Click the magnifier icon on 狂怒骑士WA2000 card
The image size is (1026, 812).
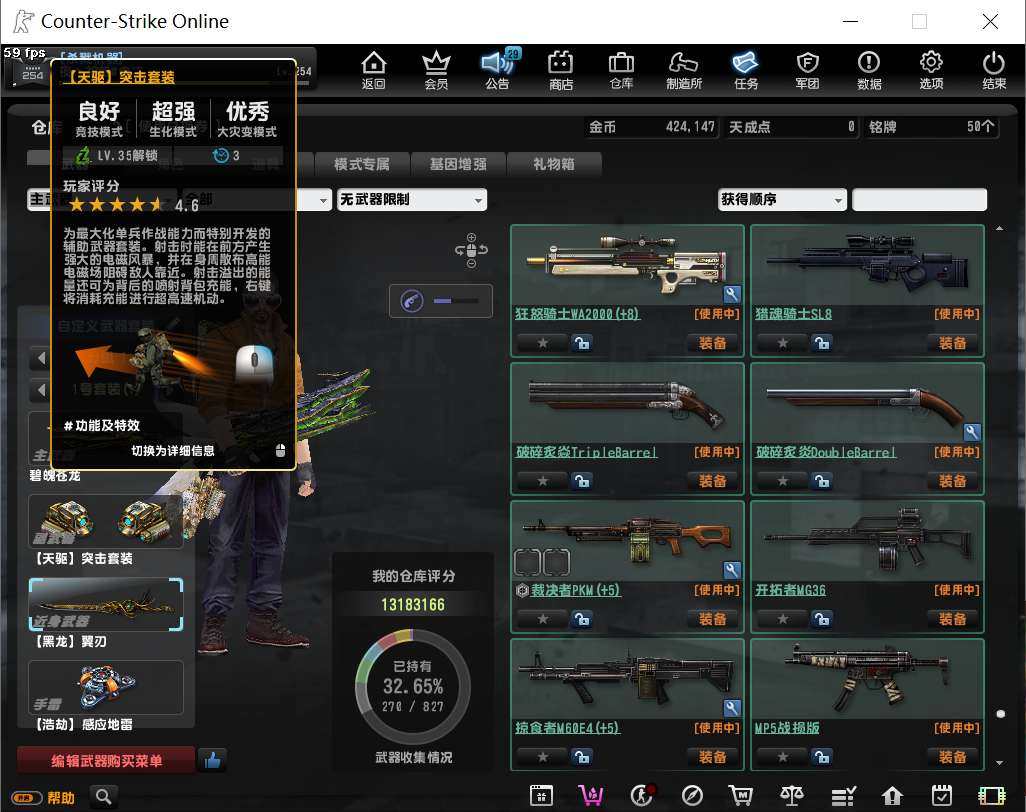pos(732,294)
